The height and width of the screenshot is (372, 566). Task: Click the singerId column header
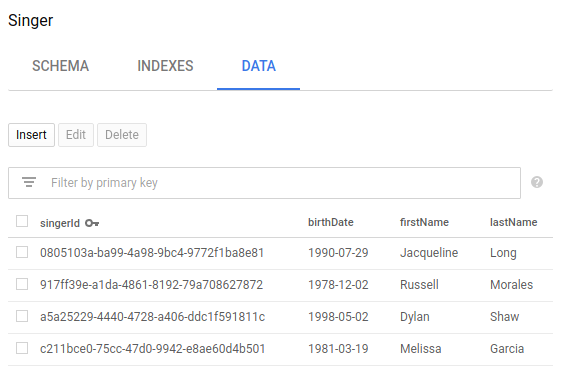point(60,223)
